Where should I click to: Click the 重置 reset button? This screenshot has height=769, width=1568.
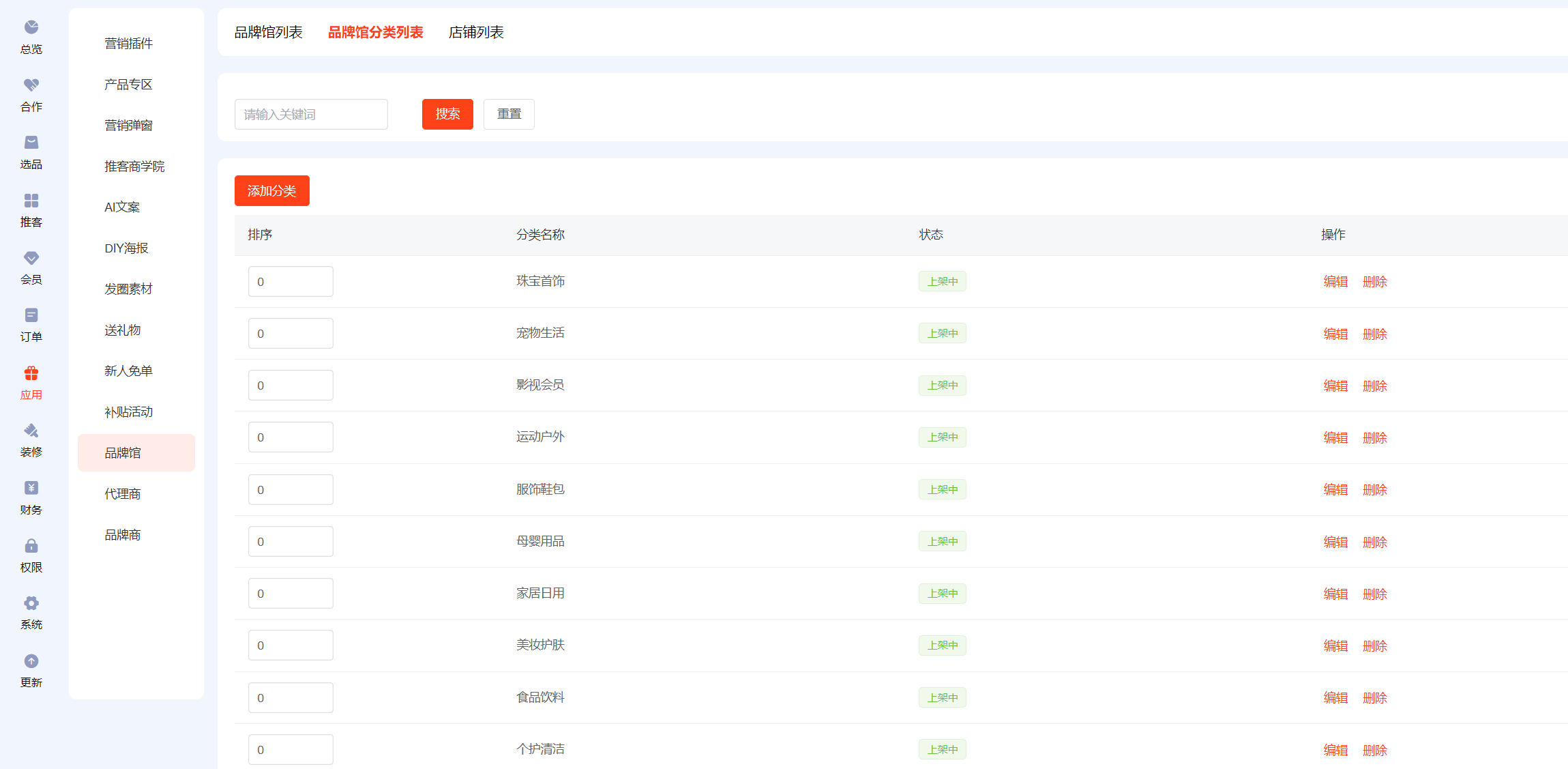509,114
